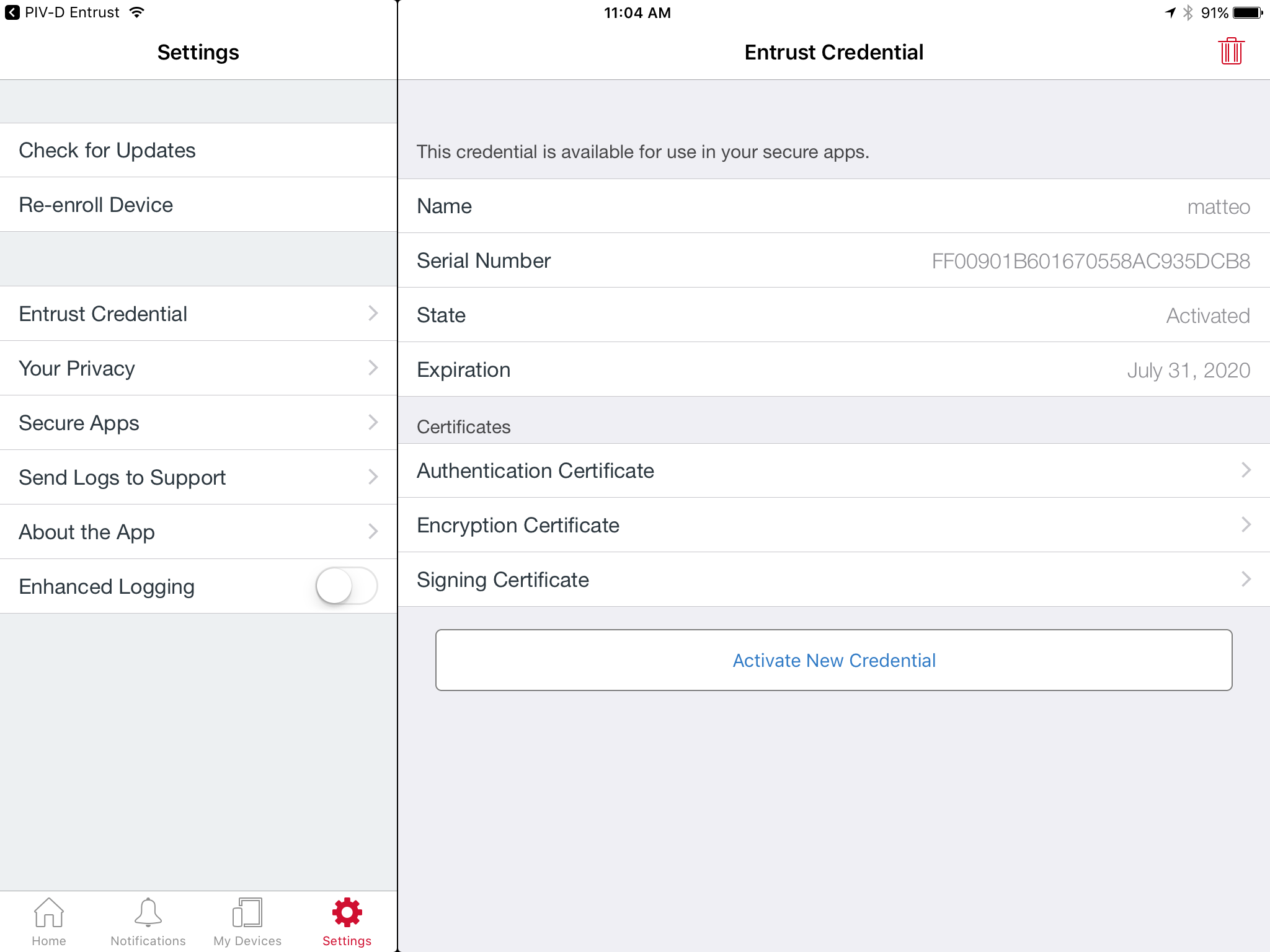
Task: Select the Settings gear tab
Action: point(347,913)
